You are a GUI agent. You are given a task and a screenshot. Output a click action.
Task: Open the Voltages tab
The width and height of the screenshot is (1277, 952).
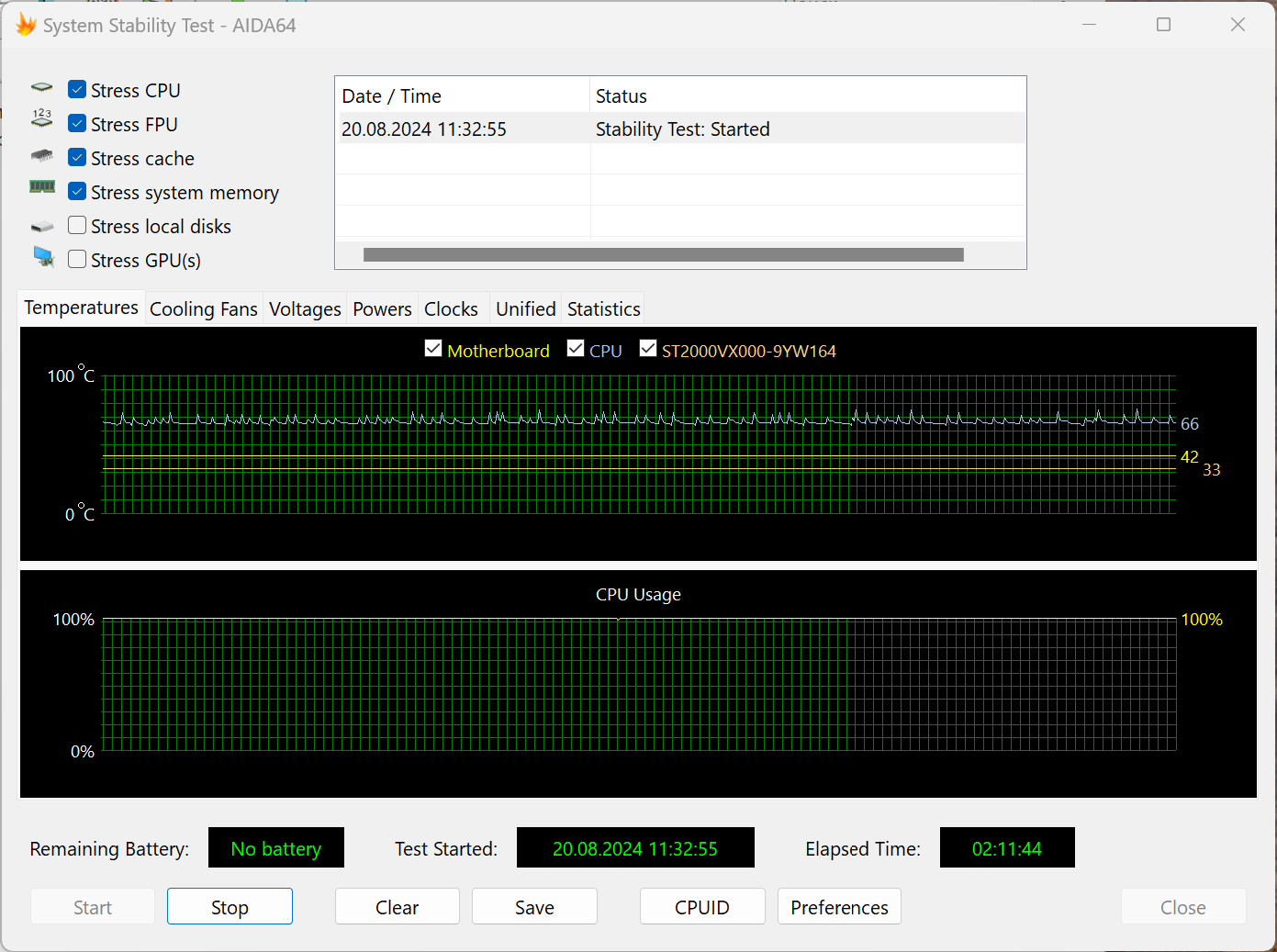tap(305, 309)
